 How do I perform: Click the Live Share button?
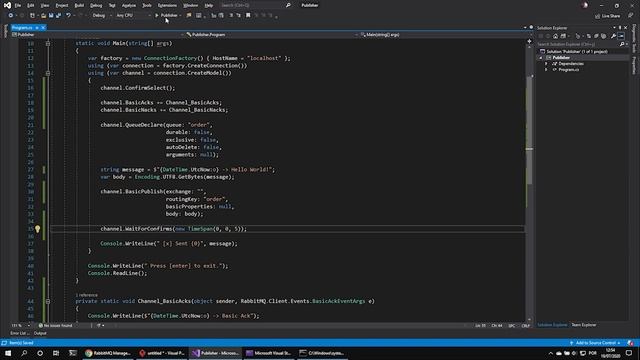(607, 16)
